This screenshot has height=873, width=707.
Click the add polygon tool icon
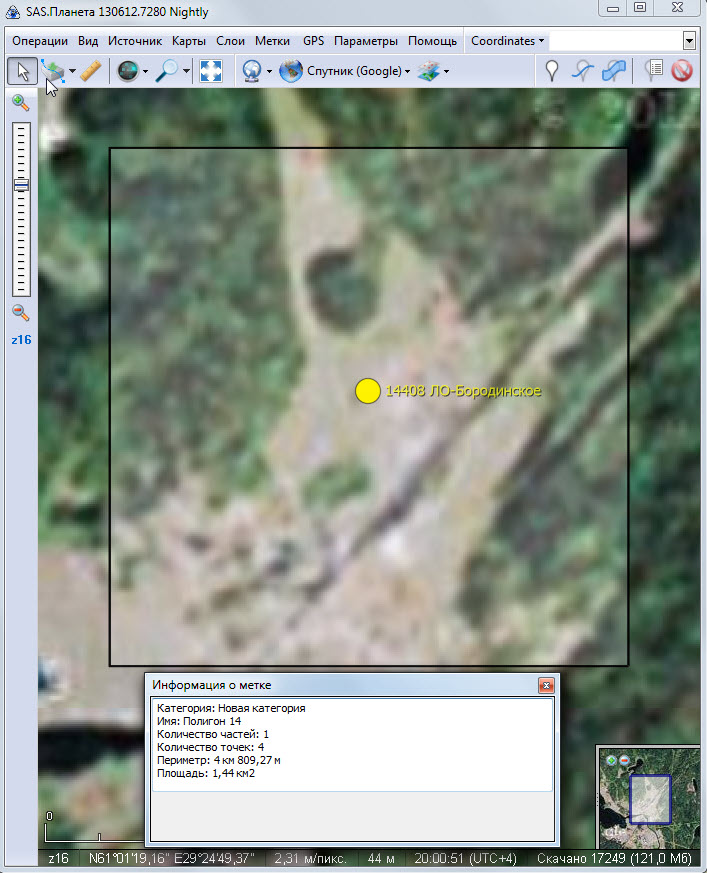(x=614, y=71)
